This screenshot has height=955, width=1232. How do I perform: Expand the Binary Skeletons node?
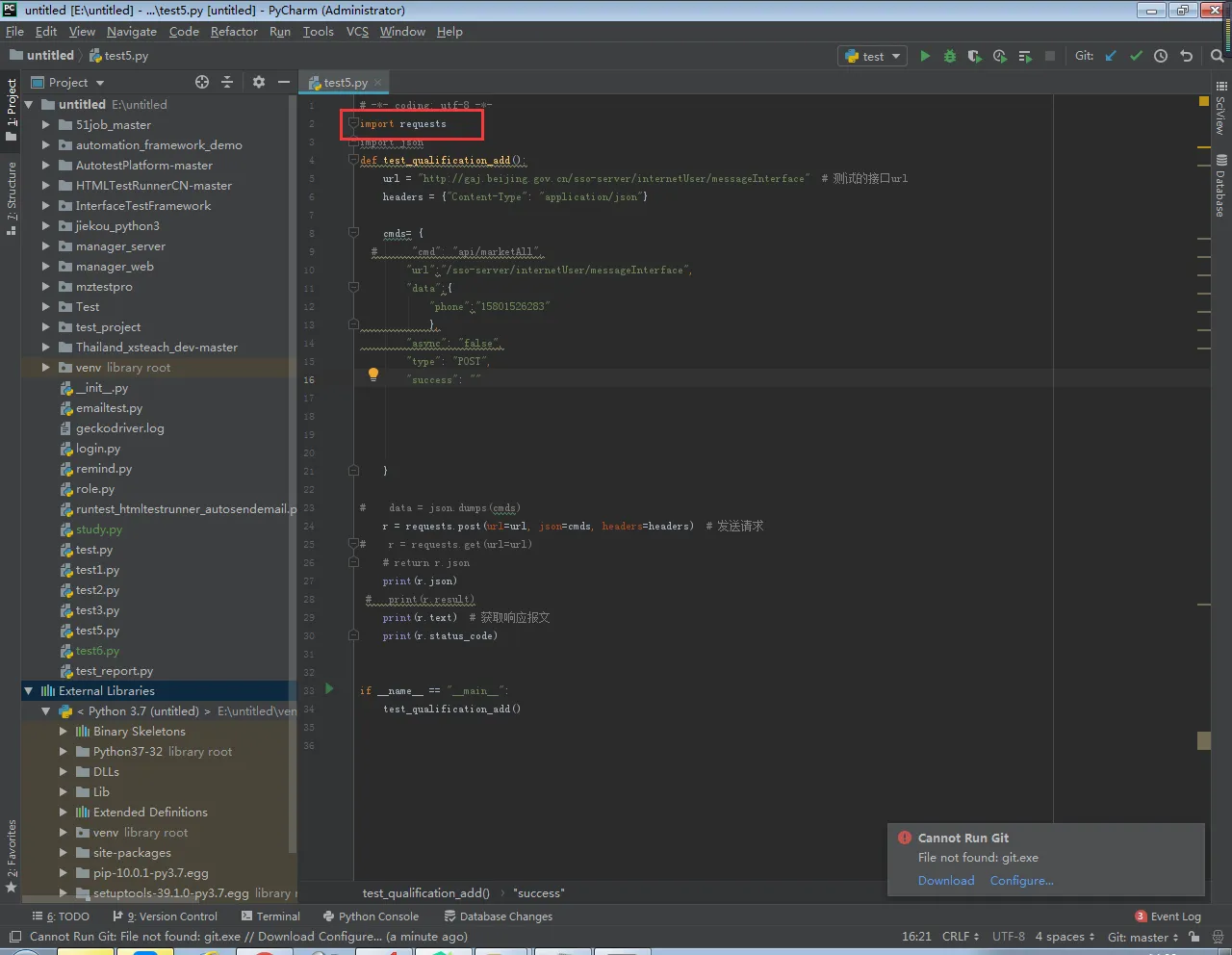click(64, 732)
